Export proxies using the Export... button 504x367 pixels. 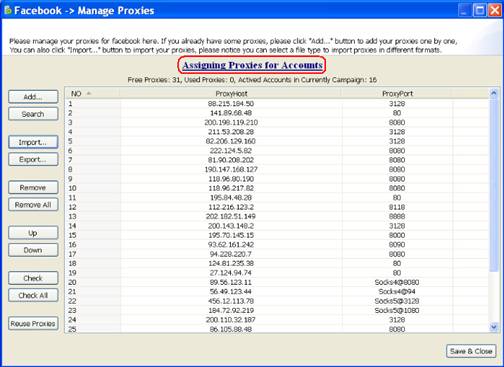[33, 159]
